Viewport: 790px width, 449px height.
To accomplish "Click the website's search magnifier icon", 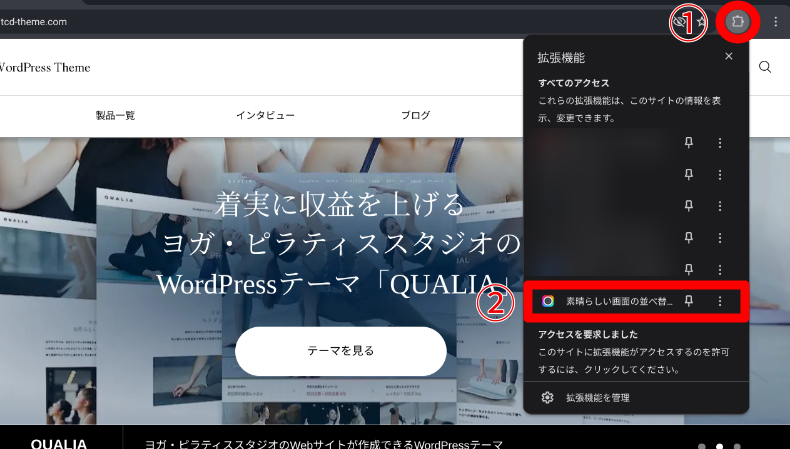I will (x=765, y=67).
